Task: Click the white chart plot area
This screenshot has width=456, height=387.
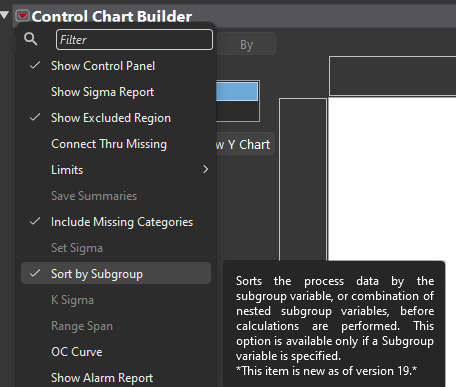Action: point(392,179)
